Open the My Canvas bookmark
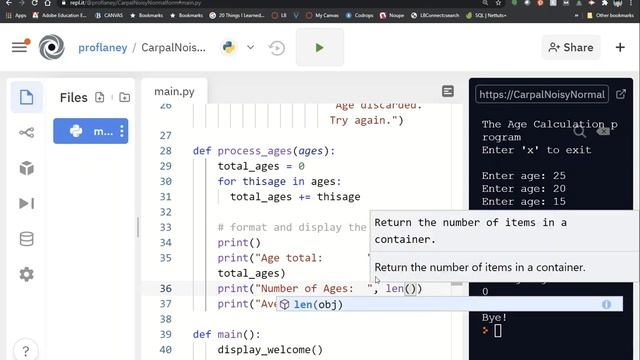The image size is (640, 360). pos(322,16)
